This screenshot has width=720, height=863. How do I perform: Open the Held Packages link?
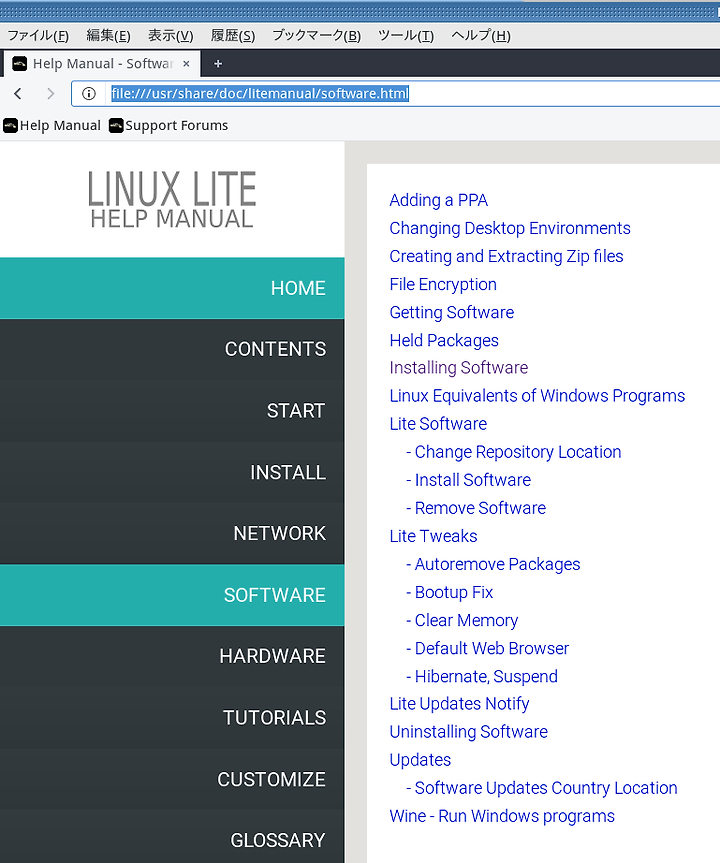pos(444,341)
